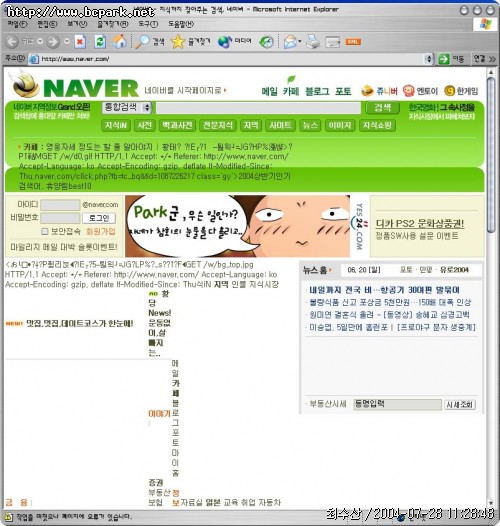Open Search pane magnifier icon
Viewport: 500px width, 526px height.
tap(142, 42)
